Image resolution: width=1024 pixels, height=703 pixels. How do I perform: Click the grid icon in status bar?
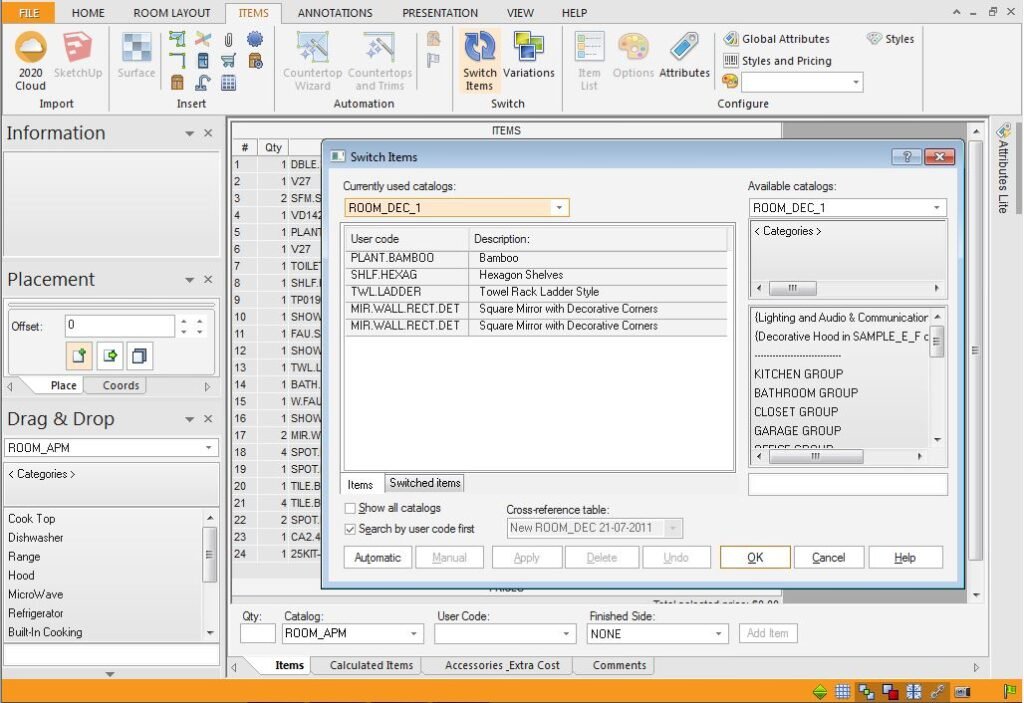tap(843, 691)
